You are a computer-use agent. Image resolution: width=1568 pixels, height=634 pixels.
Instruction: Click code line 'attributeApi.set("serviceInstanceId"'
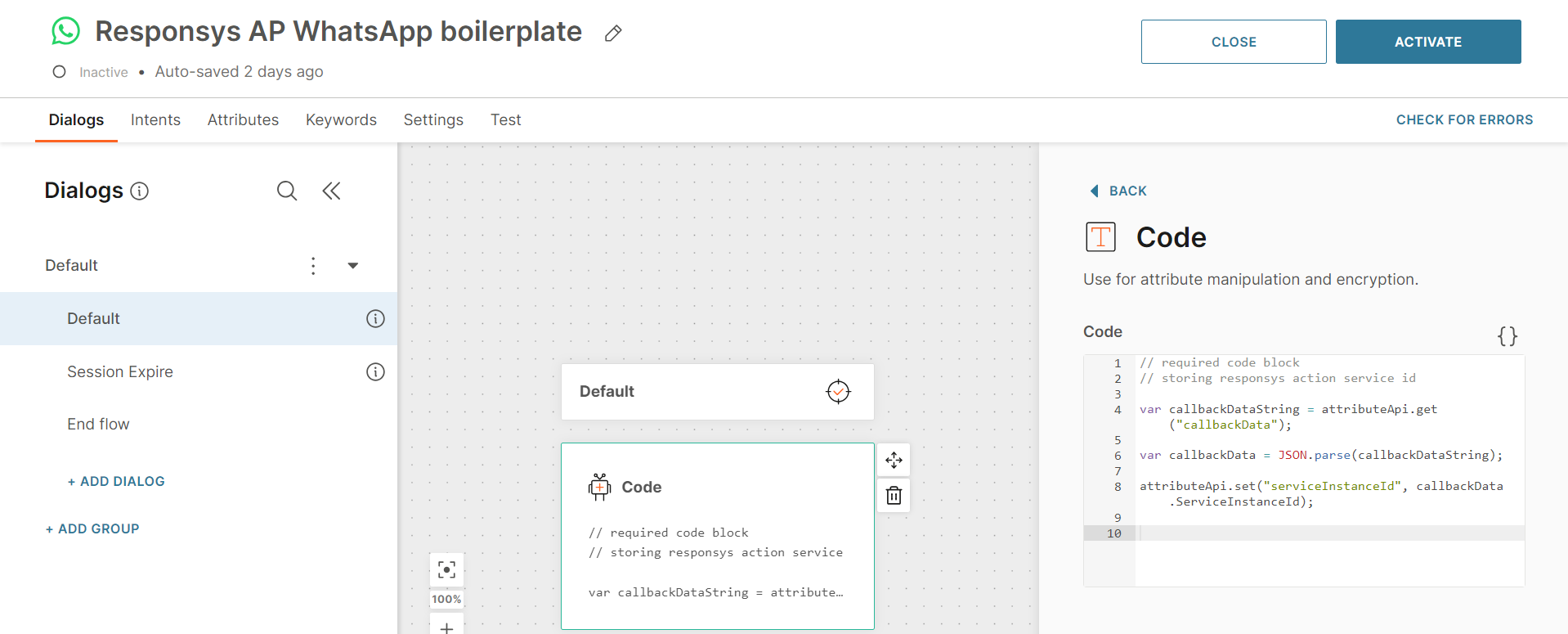click(x=1321, y=494)
